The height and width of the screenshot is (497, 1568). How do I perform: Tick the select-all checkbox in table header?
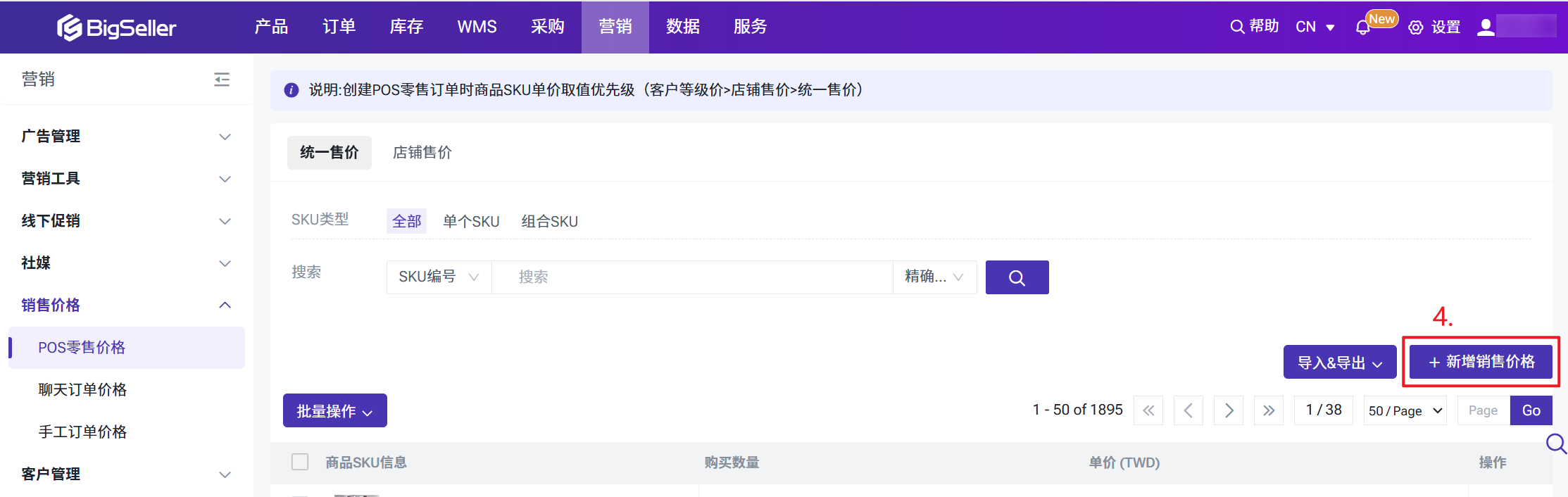(x=300, y=462)
